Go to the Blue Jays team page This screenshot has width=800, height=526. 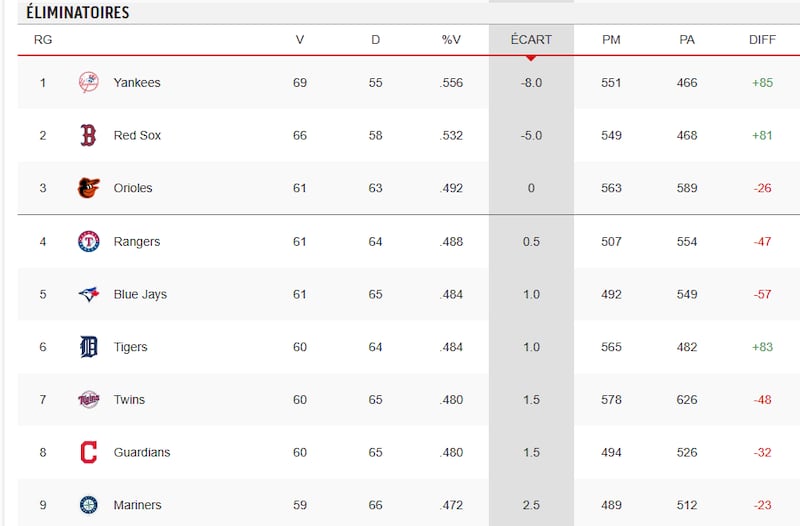(x=140, y=294)
